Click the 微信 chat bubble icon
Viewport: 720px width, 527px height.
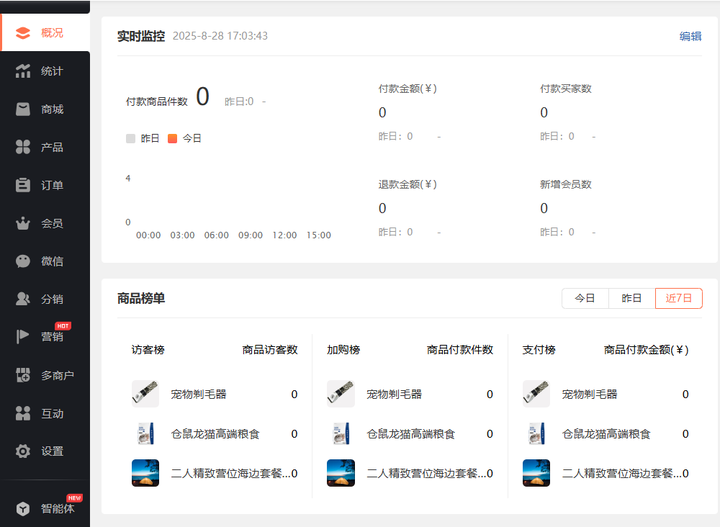[x=23, y=261]
